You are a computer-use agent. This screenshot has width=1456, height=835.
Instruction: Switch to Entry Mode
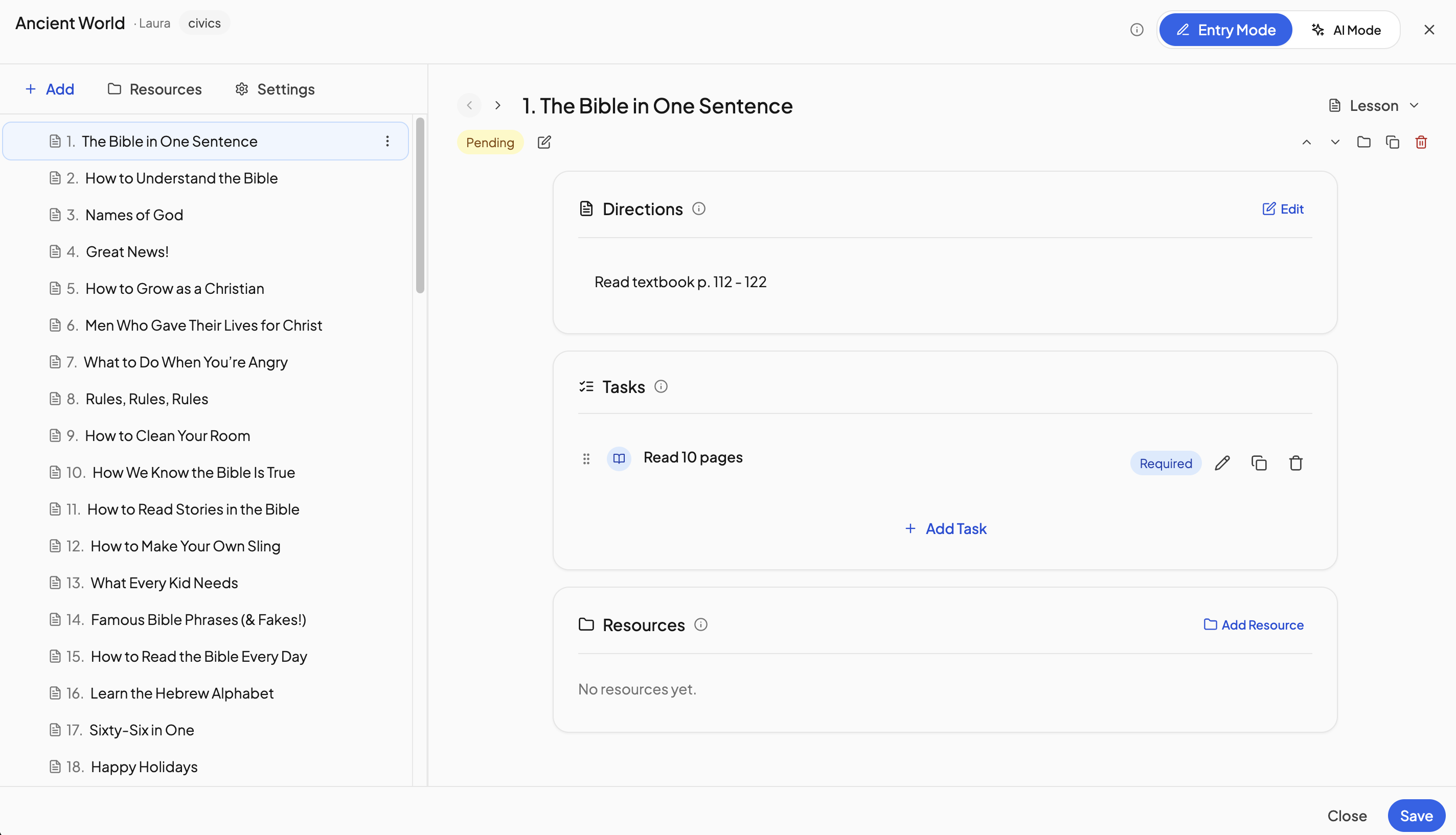click(1225, 30)
